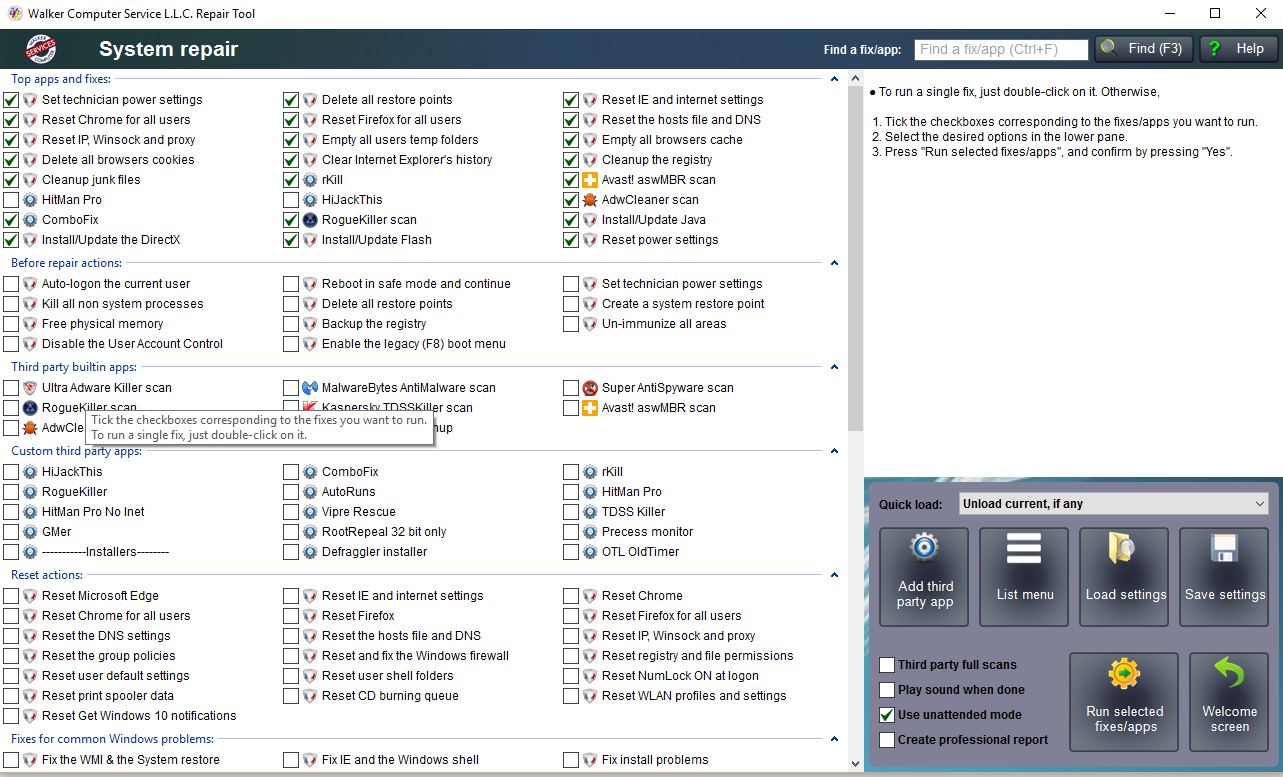Image resolution: width=1283 pixels, height=777 pixels.
Task: Click the fix list scrollbar up arrow
Action: (x=855, y=79)
